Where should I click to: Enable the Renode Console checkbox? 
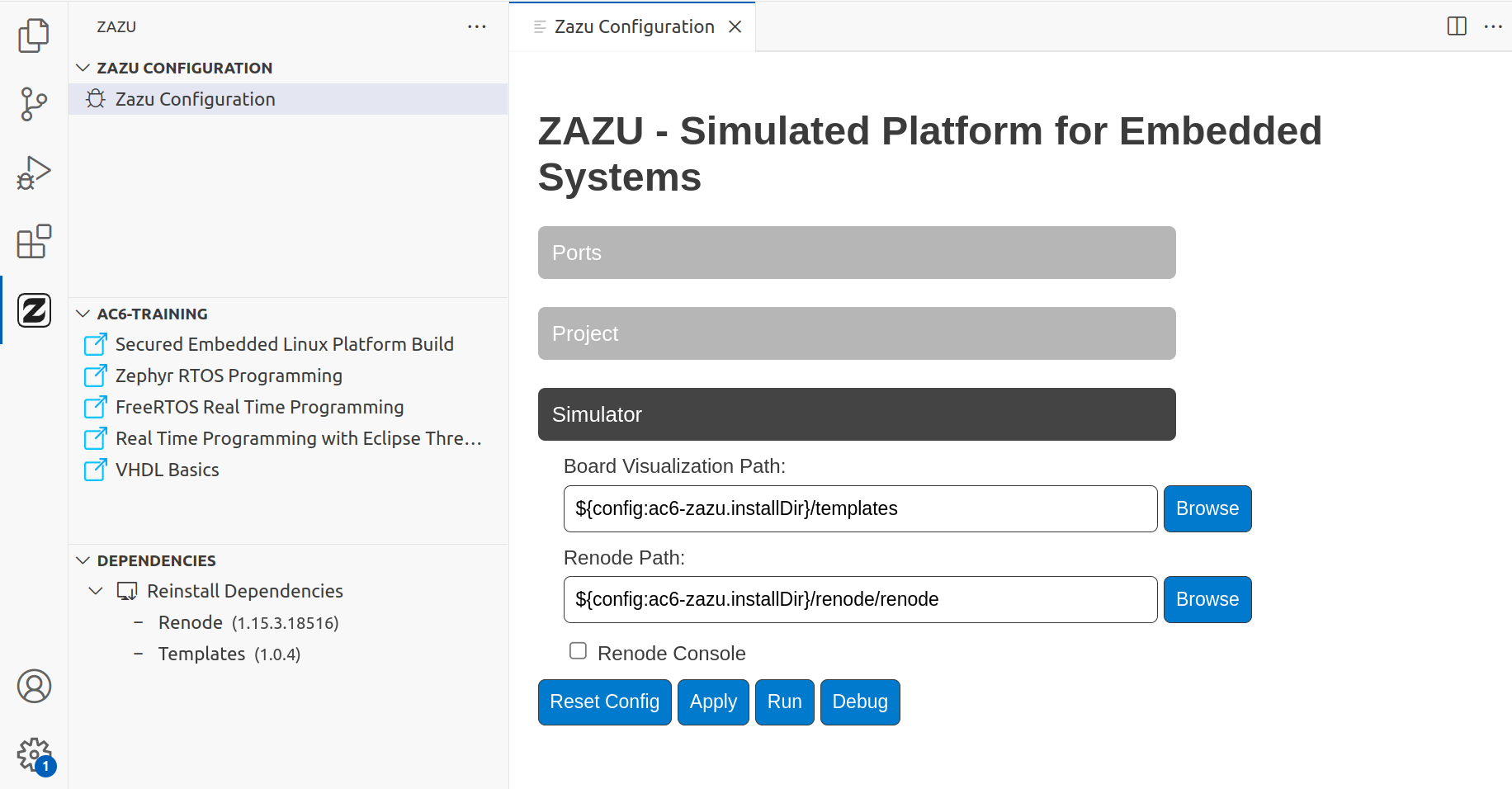[x=578, y=651]
